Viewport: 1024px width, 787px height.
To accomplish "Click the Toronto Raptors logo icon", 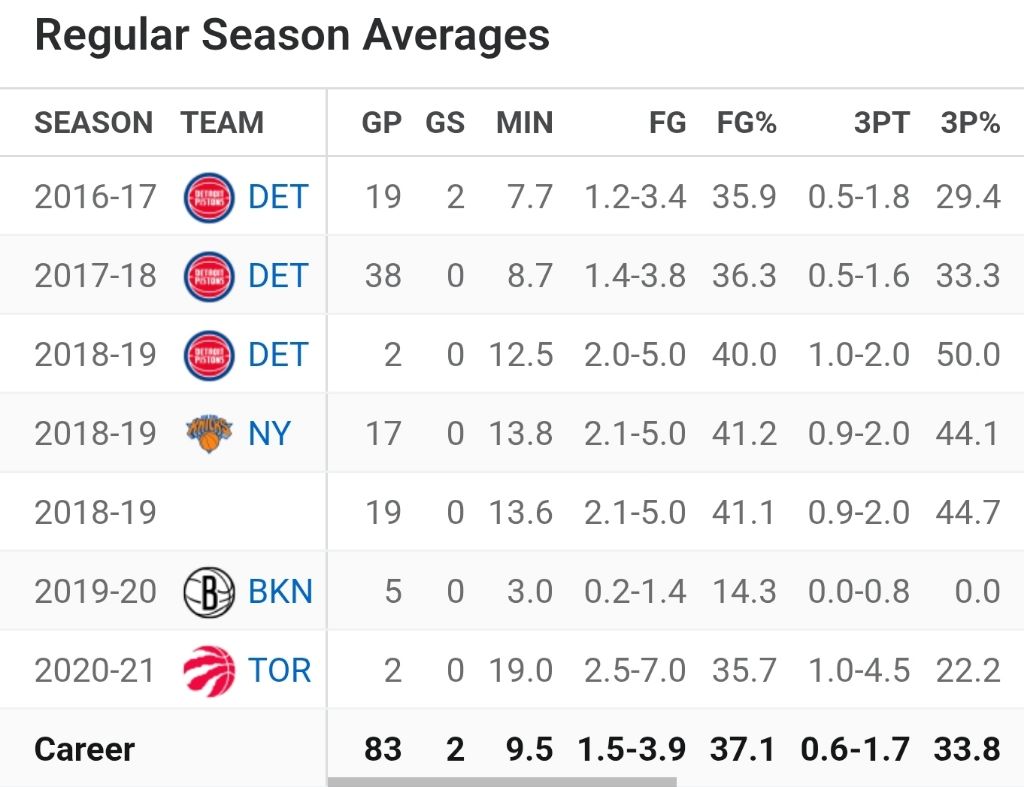I will pos(209,670).
